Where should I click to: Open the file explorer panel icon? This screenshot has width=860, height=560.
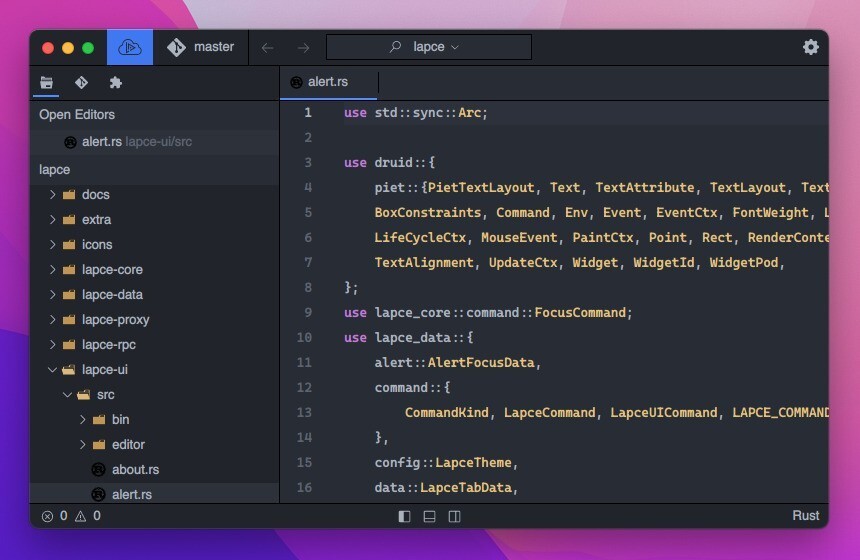coord(46,83)
